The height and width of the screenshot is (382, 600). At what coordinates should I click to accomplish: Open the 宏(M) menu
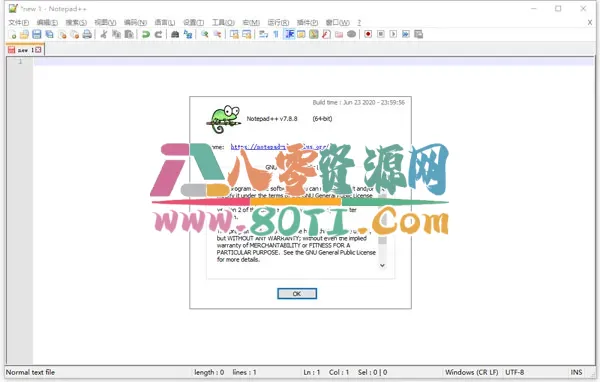(x=251, y=23)
